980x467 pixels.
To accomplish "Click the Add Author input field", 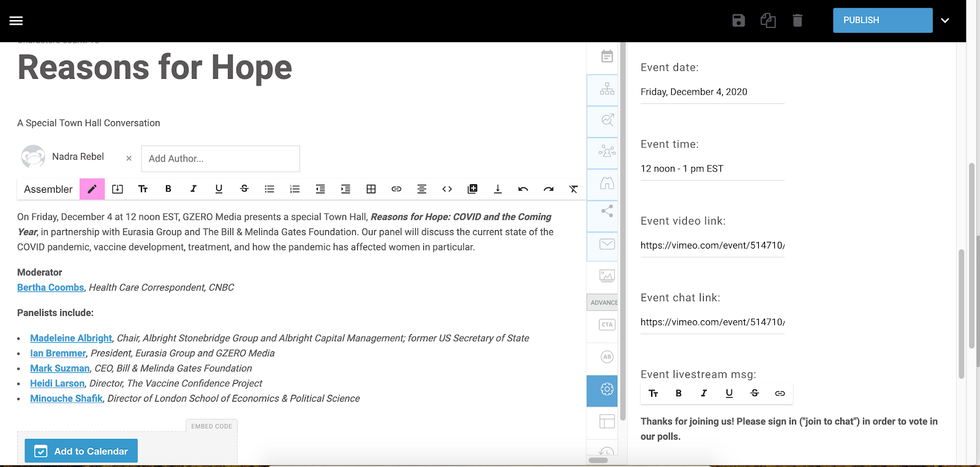I will (x=220, y=158).
